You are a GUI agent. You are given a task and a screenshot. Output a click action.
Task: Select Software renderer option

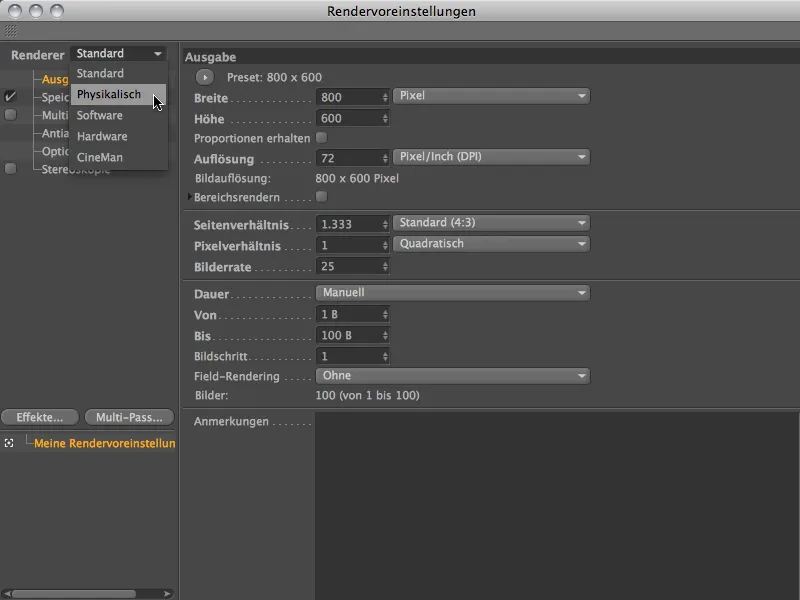[118, 115]
